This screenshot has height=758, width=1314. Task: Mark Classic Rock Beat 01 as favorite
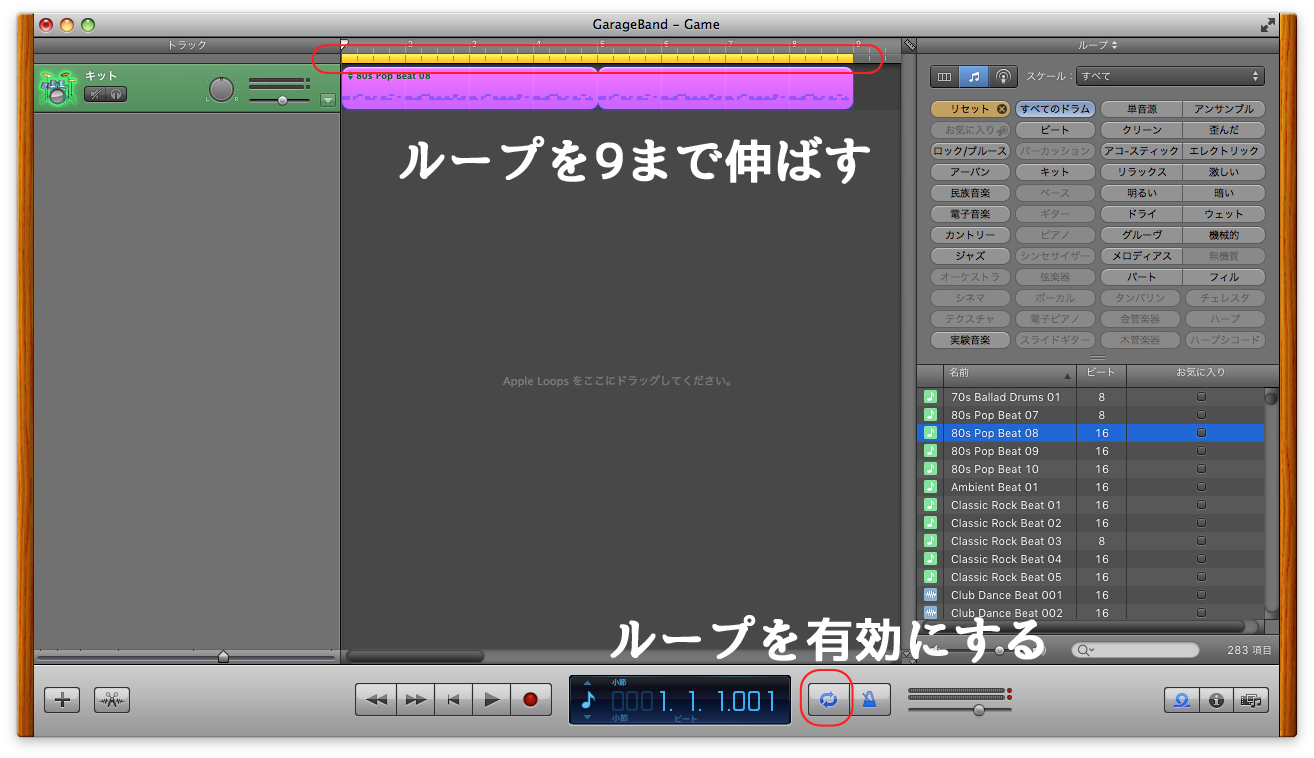coord(1201,505)
